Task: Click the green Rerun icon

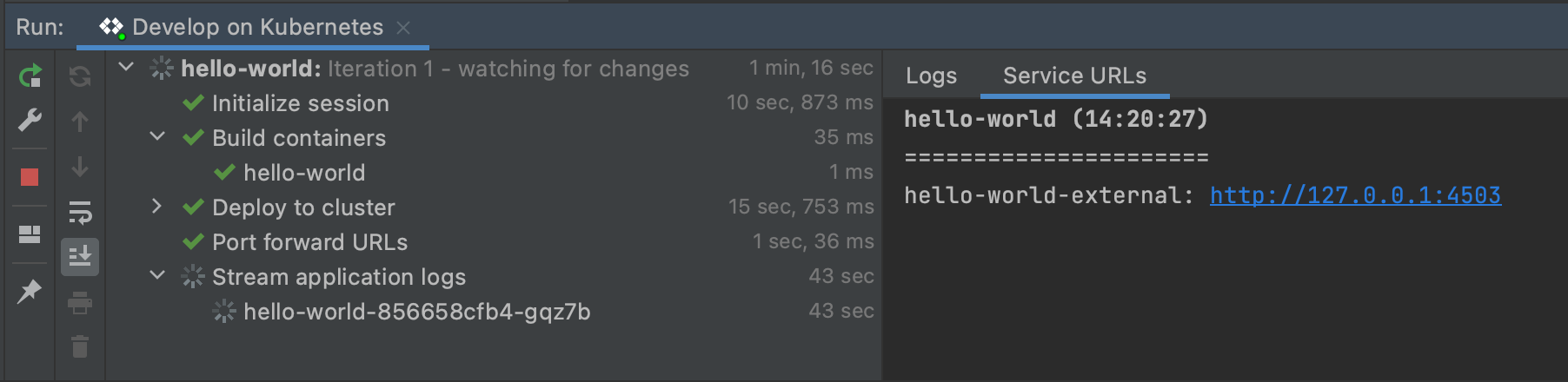Action: (30, 76)
